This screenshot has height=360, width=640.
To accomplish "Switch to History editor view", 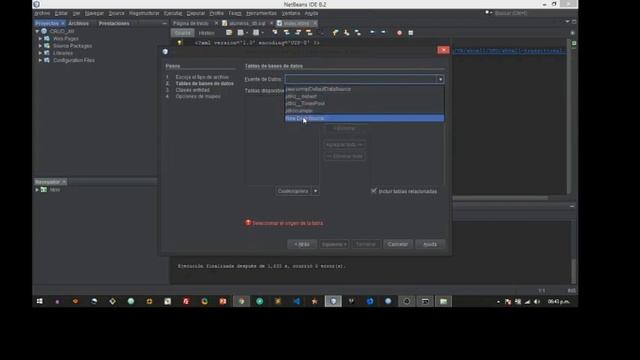I will (x=206, y=33).
